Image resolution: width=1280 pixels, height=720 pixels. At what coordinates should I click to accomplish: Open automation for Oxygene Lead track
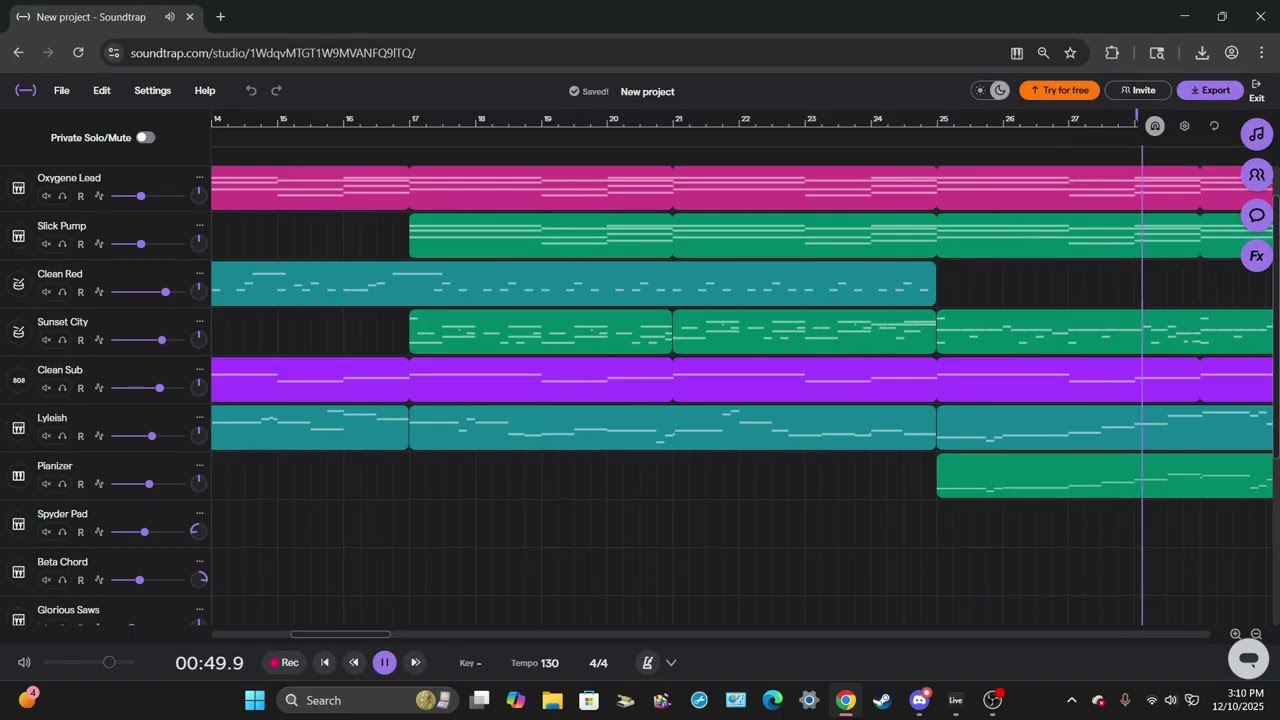coord(99,196)
